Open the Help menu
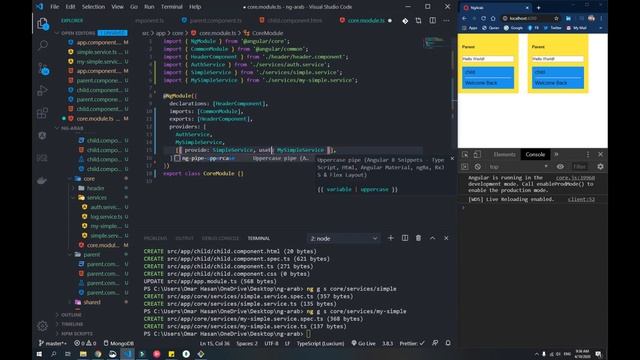640x360 pixels. coord(195,7)
